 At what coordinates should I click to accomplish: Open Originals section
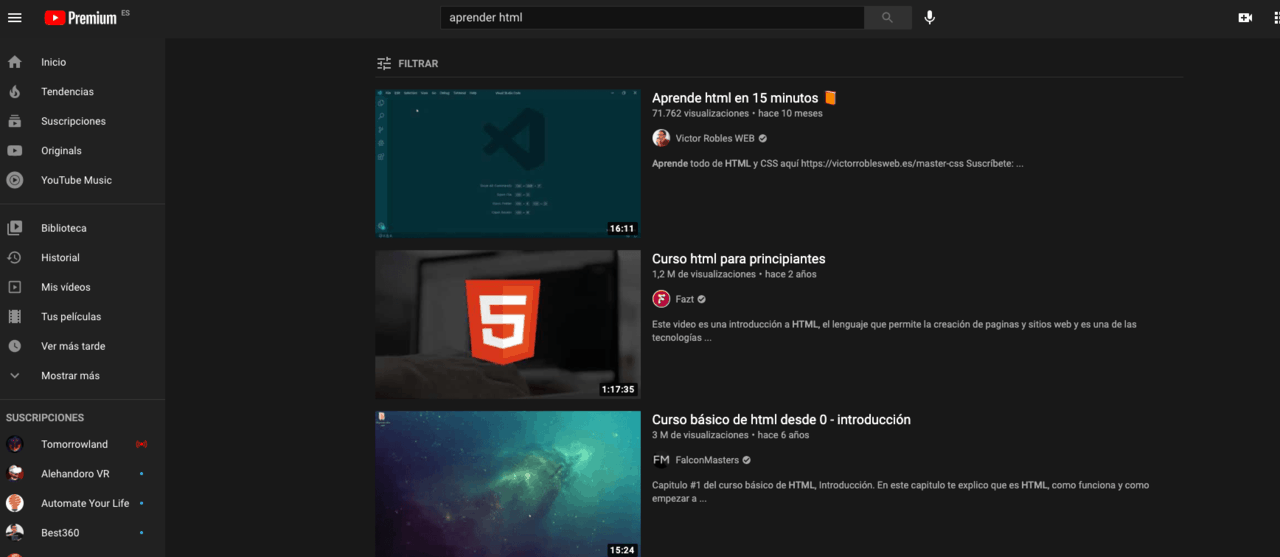[82, 151]
